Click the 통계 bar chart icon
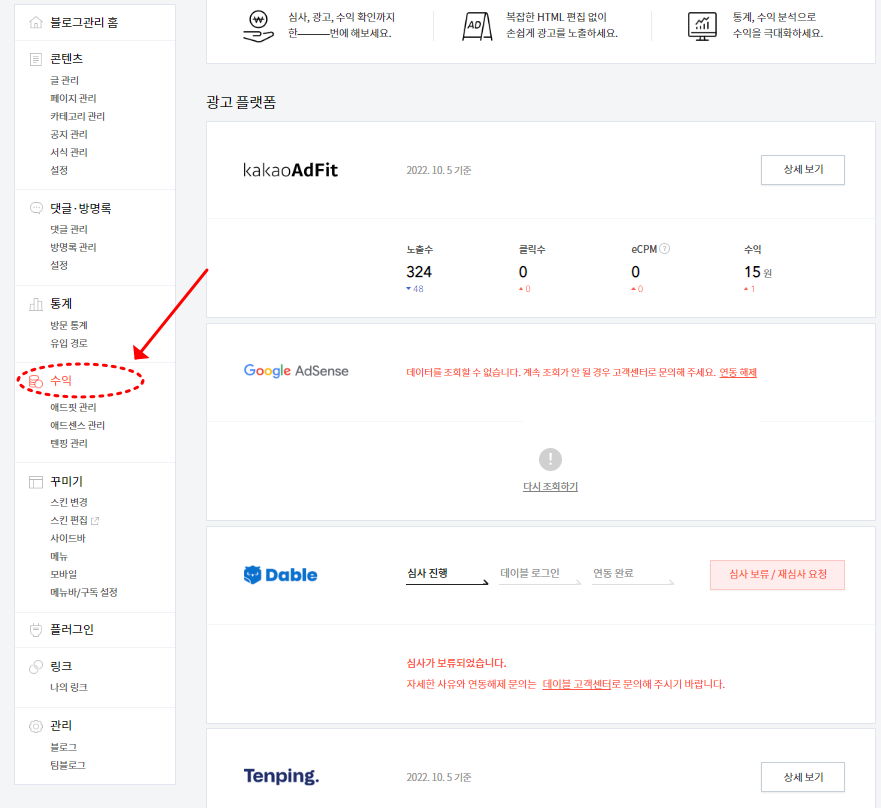 (36, 304)
